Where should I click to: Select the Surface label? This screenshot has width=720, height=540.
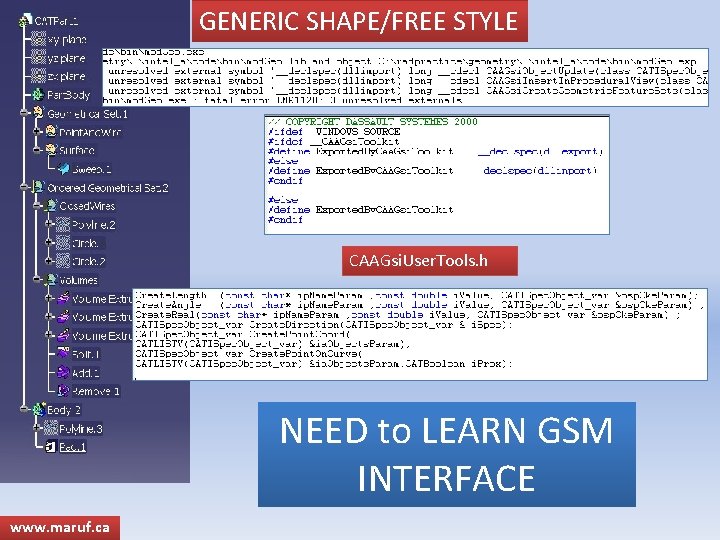(77, 150)
